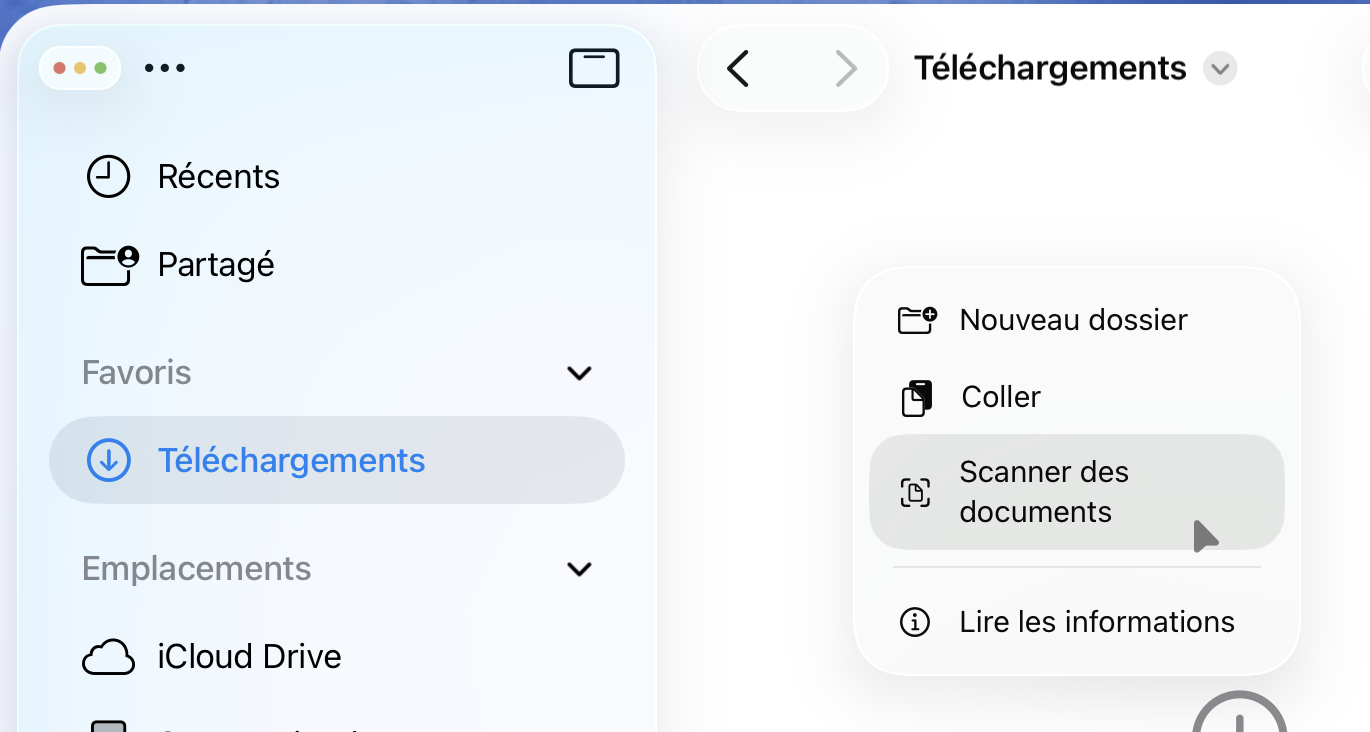Select Scanner des documents in the menu
Screen dimensions: 1370x732
[x=1044, y=491]
